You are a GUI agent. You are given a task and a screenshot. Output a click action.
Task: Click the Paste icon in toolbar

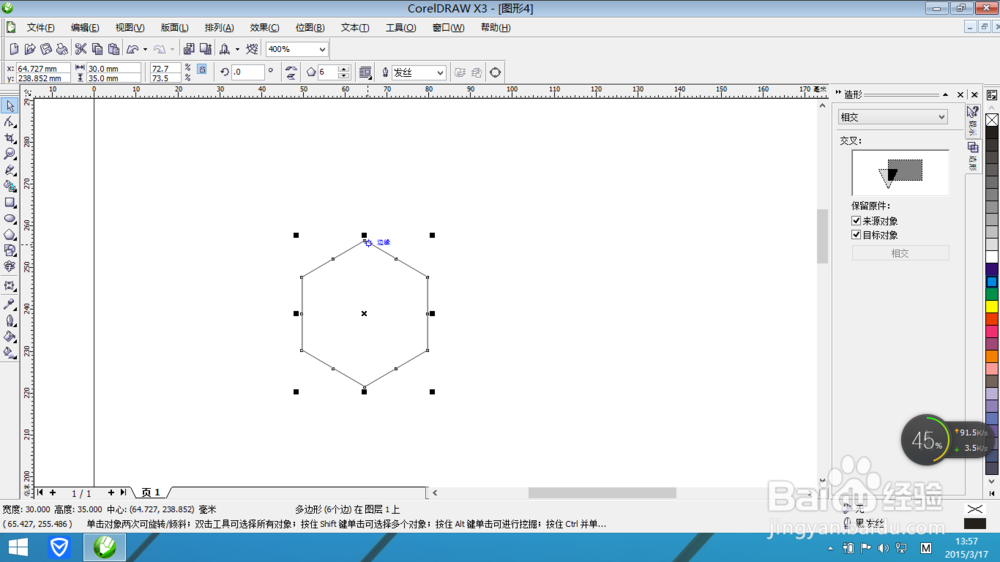pos(114,49)
